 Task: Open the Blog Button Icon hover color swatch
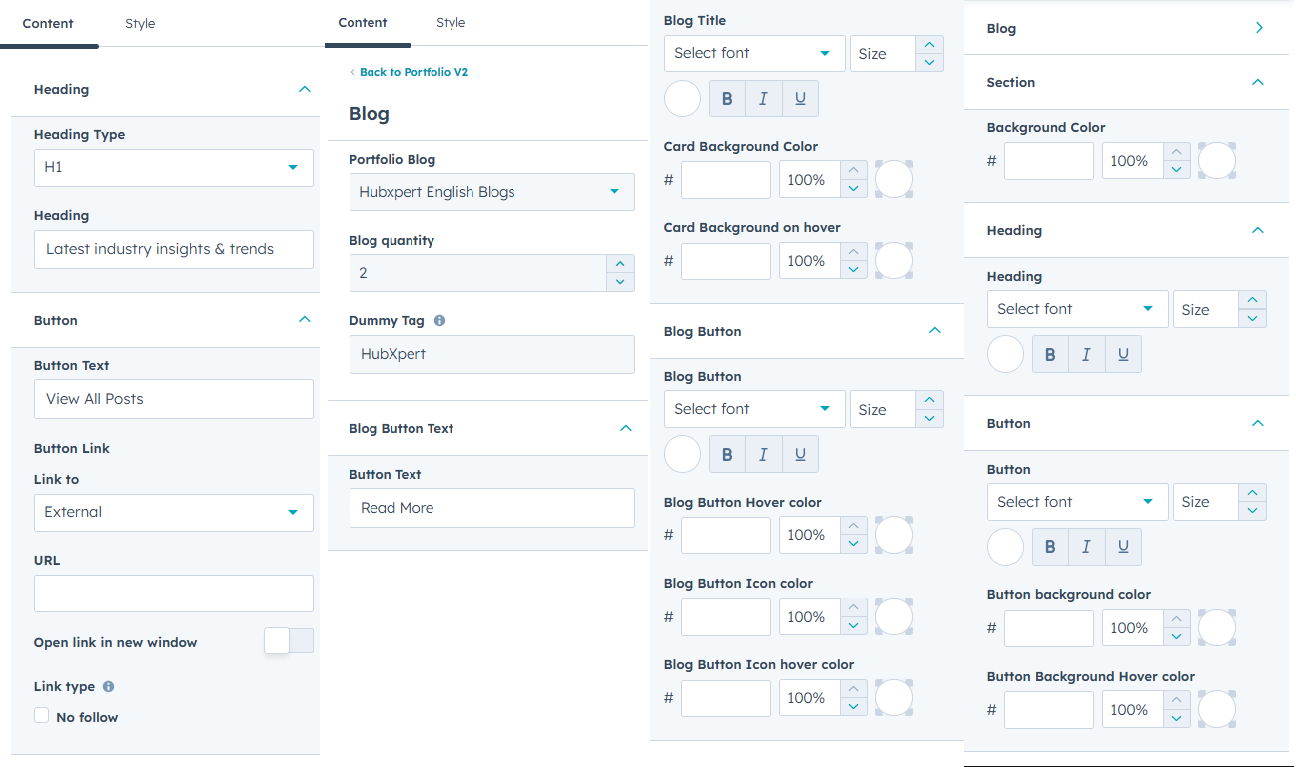(x=894, y=698)
